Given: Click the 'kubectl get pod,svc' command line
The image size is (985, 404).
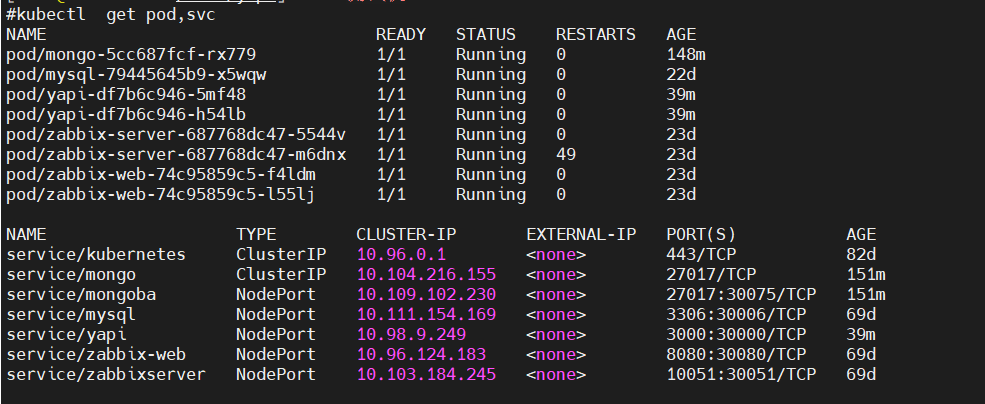Looking at the screenshot, I should [x=111, y=14].
